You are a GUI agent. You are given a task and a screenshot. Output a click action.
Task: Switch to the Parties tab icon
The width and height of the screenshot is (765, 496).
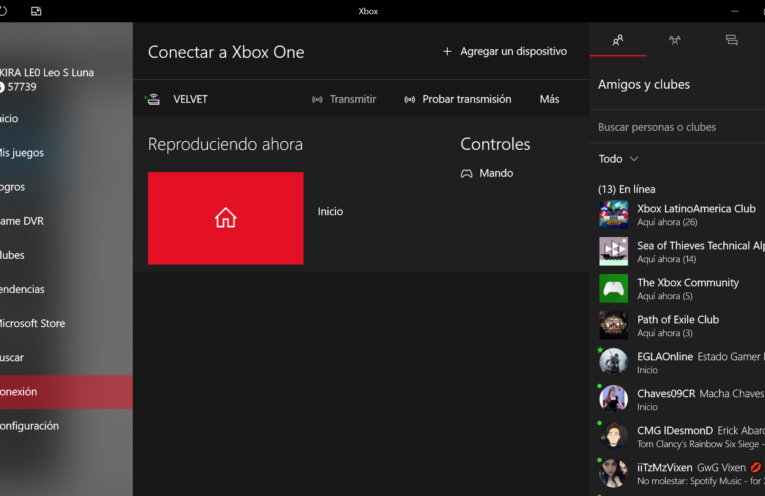(x=675, y=41)
